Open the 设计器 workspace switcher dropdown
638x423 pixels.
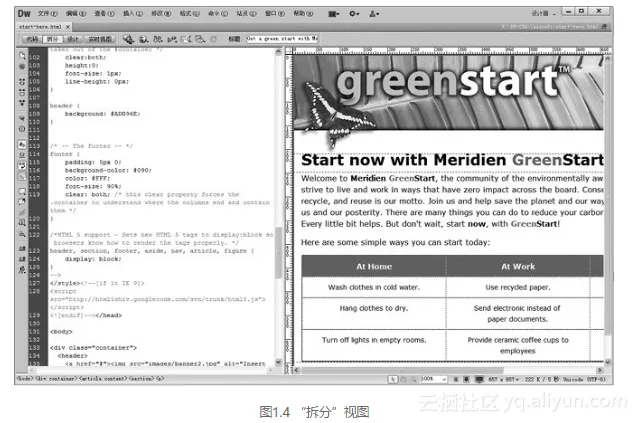coord(543,14)
